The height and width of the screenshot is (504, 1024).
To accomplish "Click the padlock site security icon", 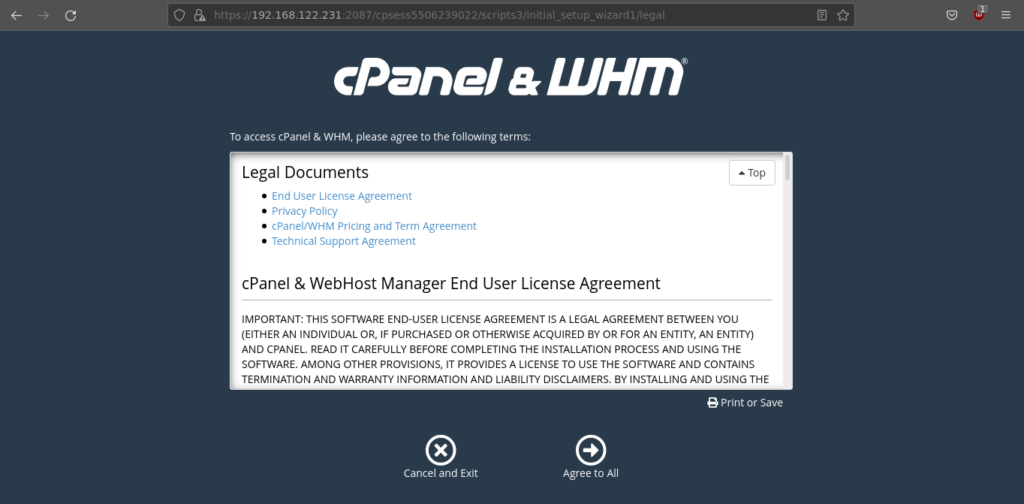I will (x=200, y=15).
